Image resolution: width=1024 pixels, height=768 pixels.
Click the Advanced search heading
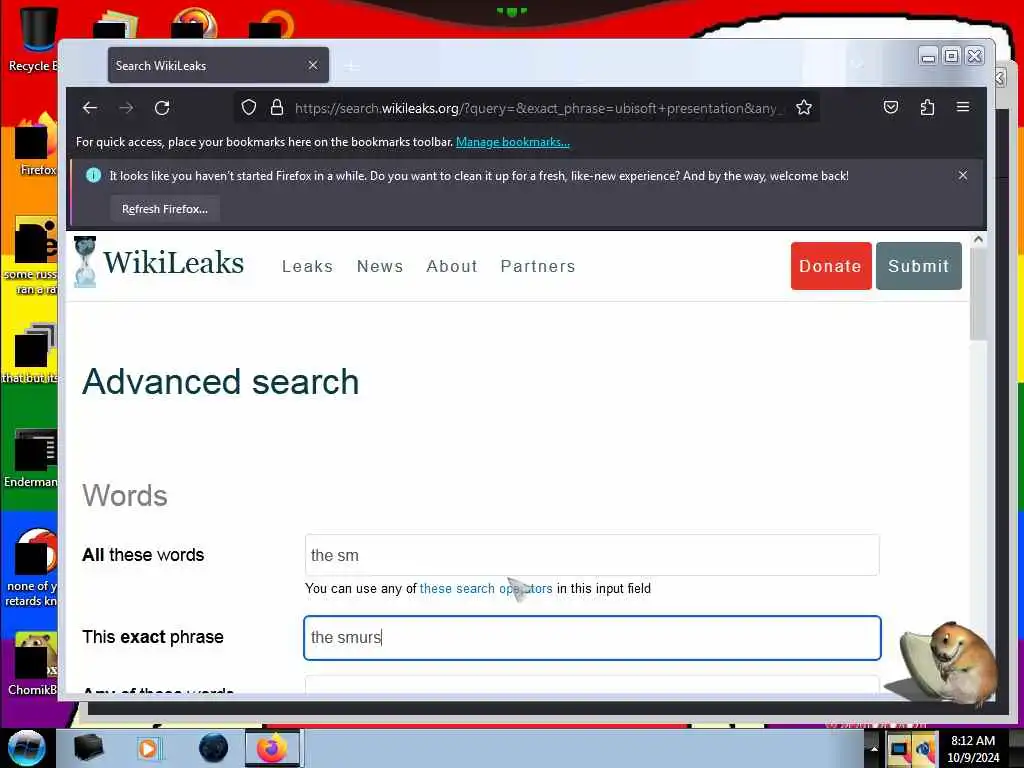(221, 381)
